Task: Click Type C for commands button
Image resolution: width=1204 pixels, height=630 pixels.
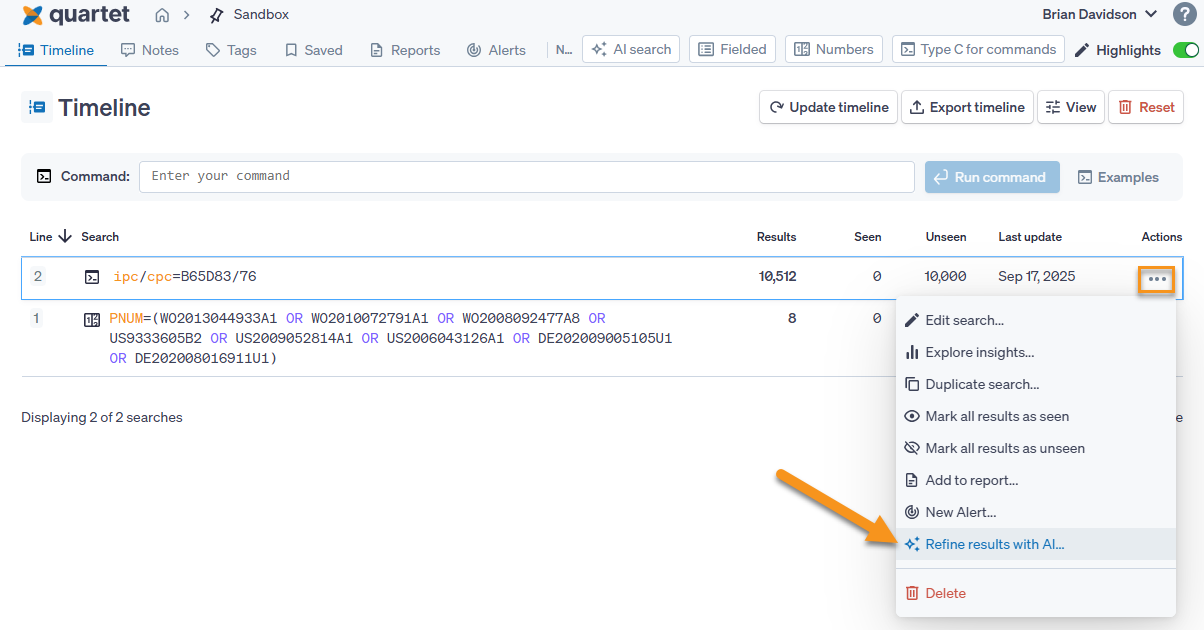Action: (978, 49)
